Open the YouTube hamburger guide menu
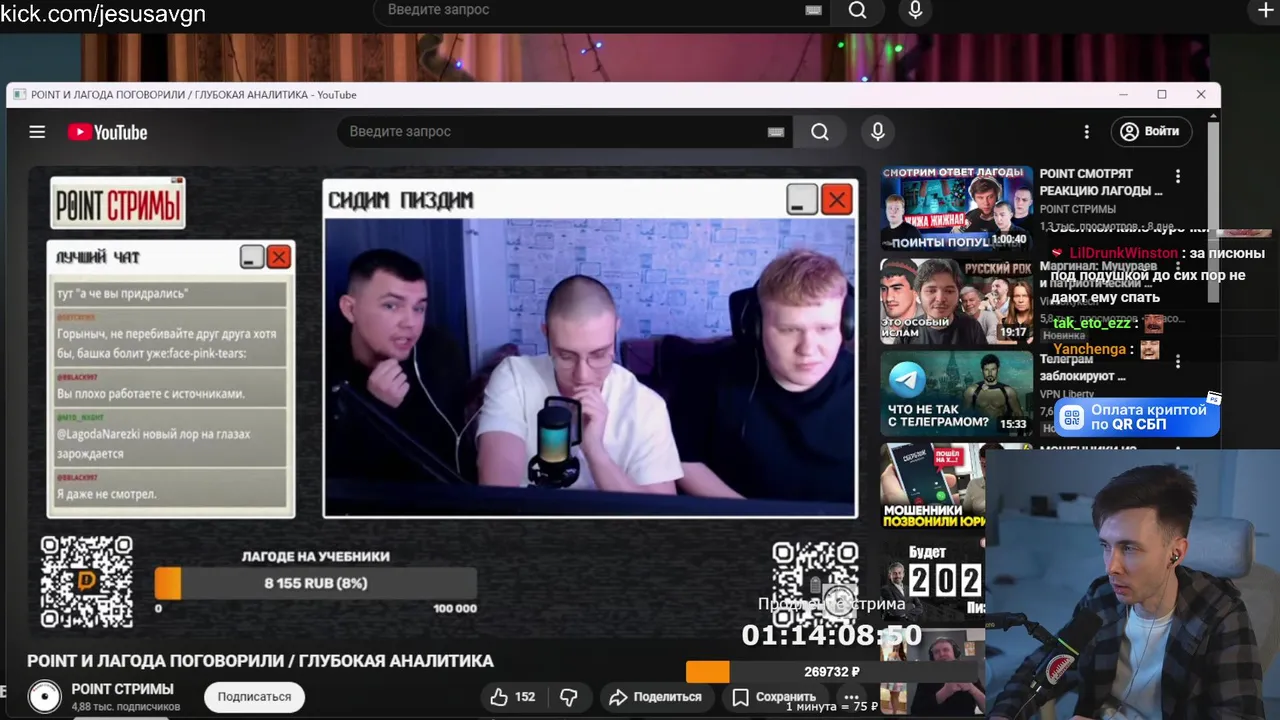1280x720 pixels. pyautogui.click(x=37, y=132)
